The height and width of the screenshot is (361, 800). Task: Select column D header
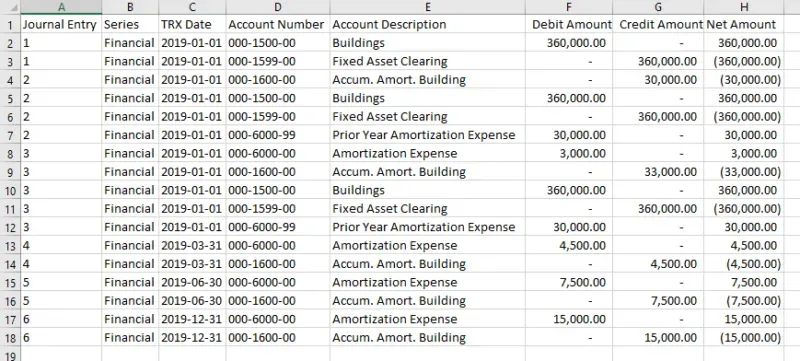278,7
